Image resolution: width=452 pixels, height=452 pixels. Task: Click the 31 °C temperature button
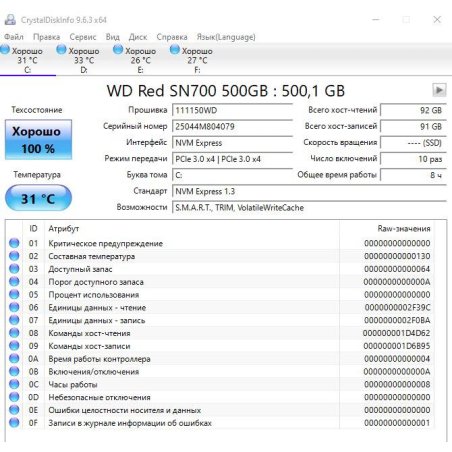pos(38,198)
